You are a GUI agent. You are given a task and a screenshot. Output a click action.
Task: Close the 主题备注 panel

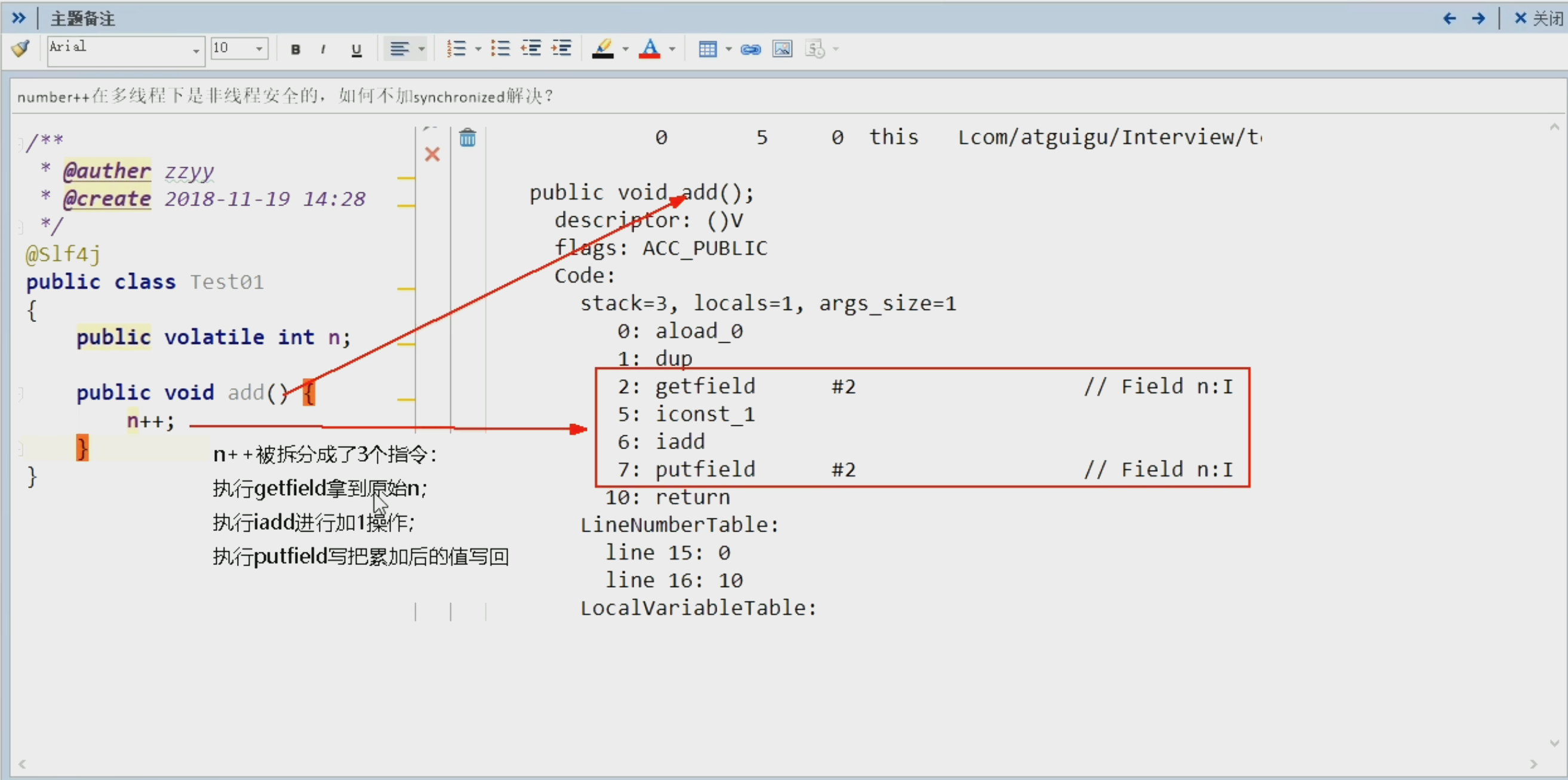[1539, 19]
